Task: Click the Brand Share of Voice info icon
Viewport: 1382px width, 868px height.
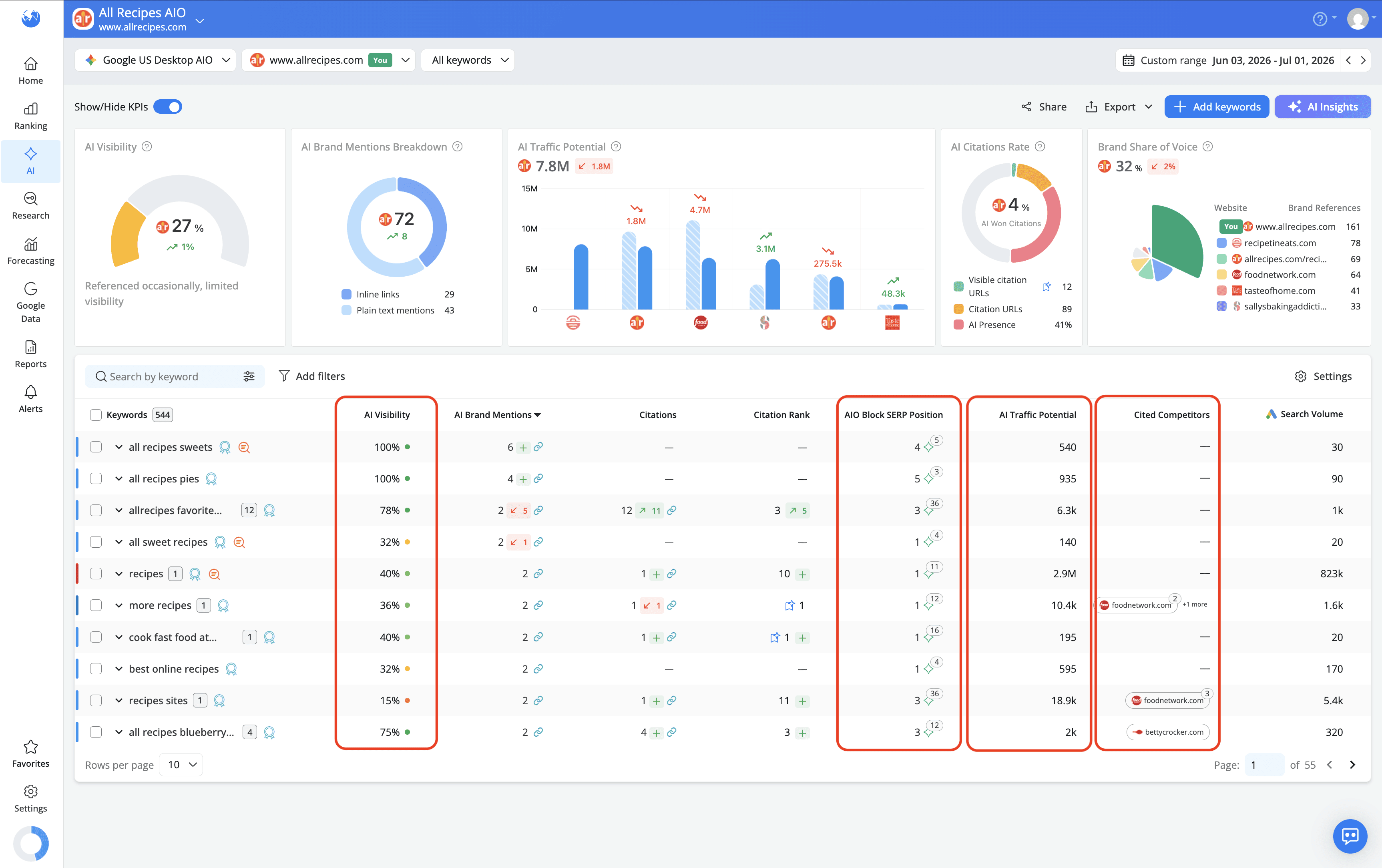Action: 1207,147
